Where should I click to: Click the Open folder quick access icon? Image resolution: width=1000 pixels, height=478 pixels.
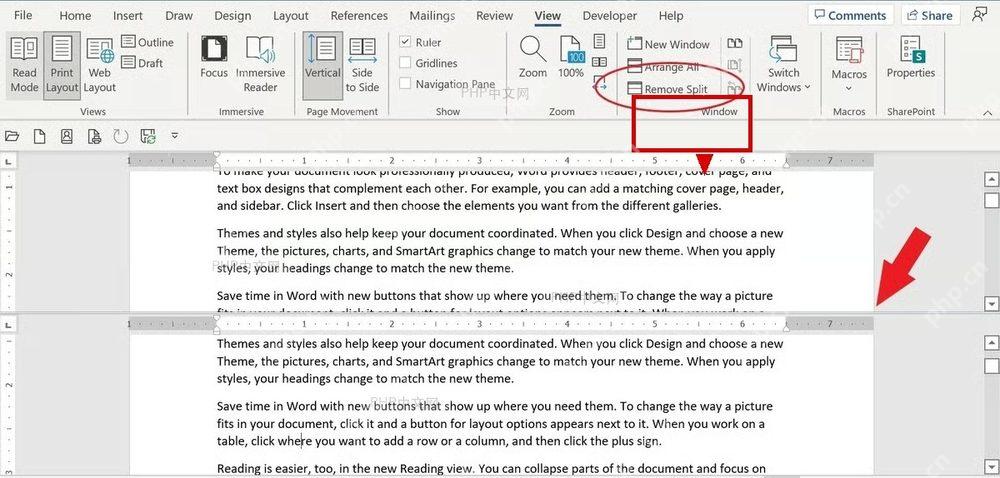click(12, 136)
